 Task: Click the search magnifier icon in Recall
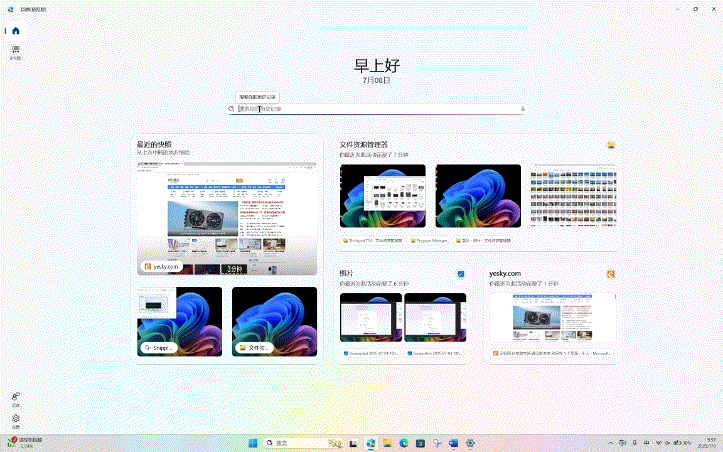click(231, 109)
